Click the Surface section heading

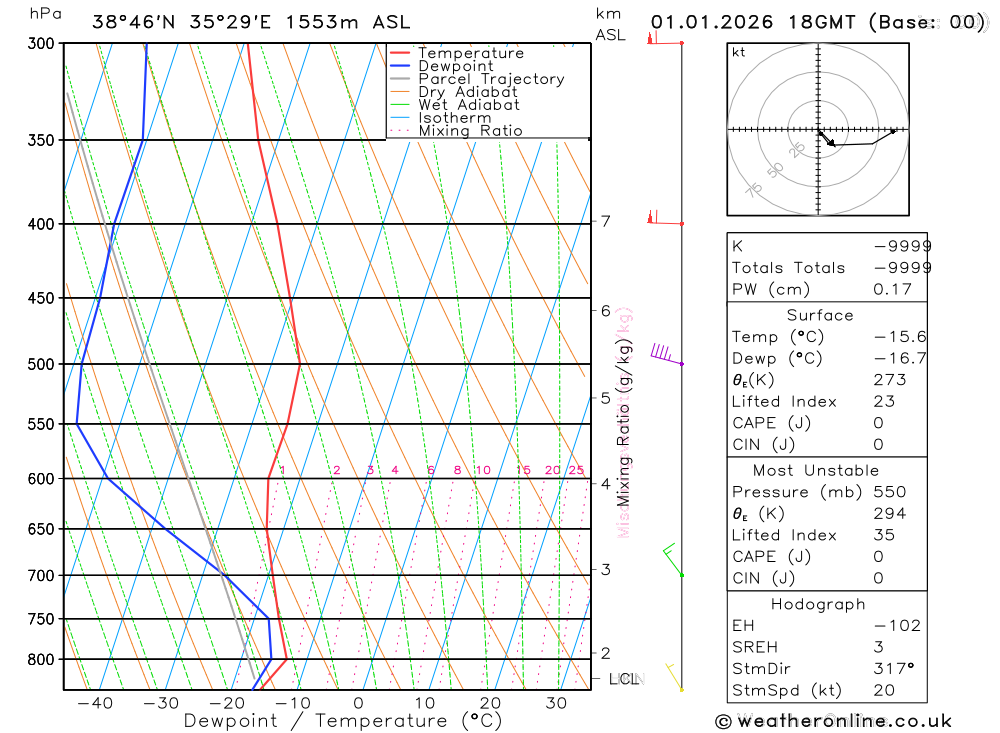820,315
